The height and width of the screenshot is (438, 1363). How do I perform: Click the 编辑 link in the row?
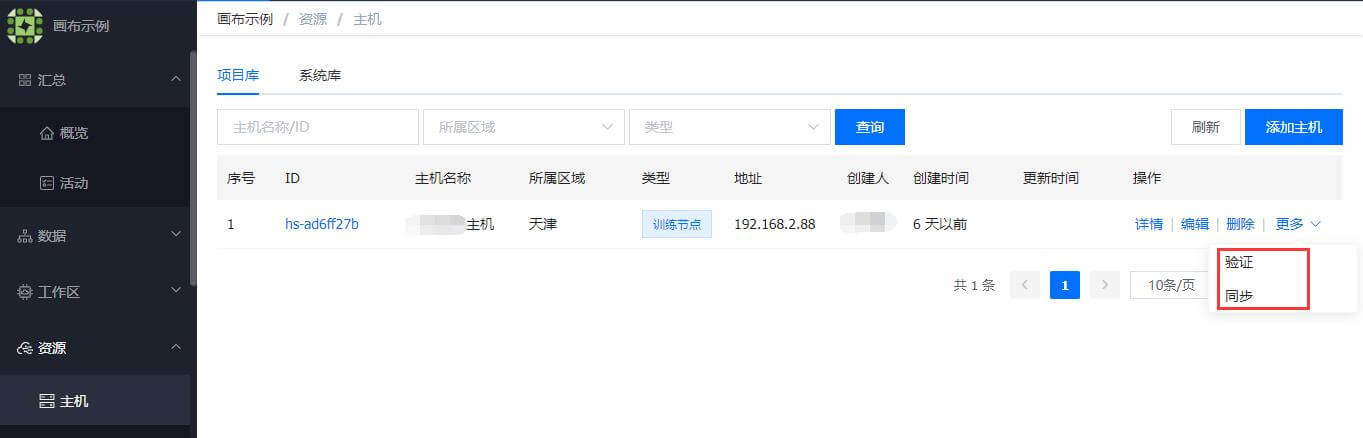[x=1195, y=224]
